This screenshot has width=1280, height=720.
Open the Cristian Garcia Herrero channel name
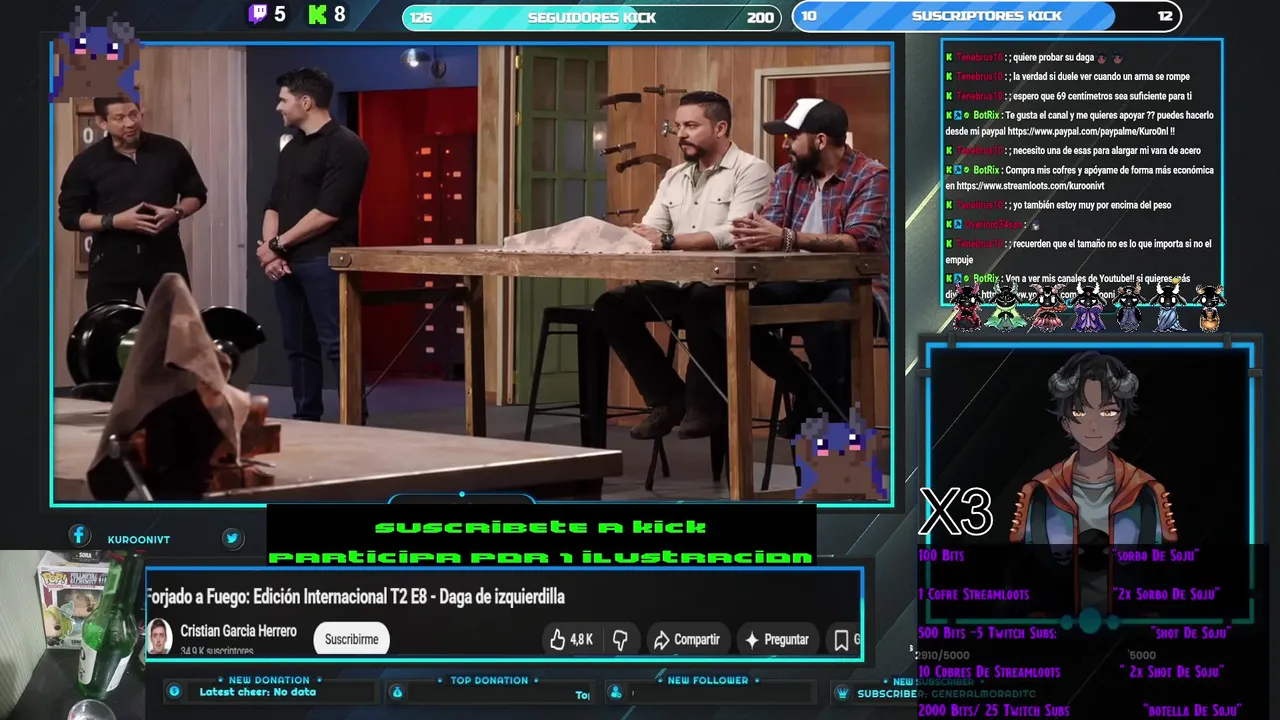[238, 631]
